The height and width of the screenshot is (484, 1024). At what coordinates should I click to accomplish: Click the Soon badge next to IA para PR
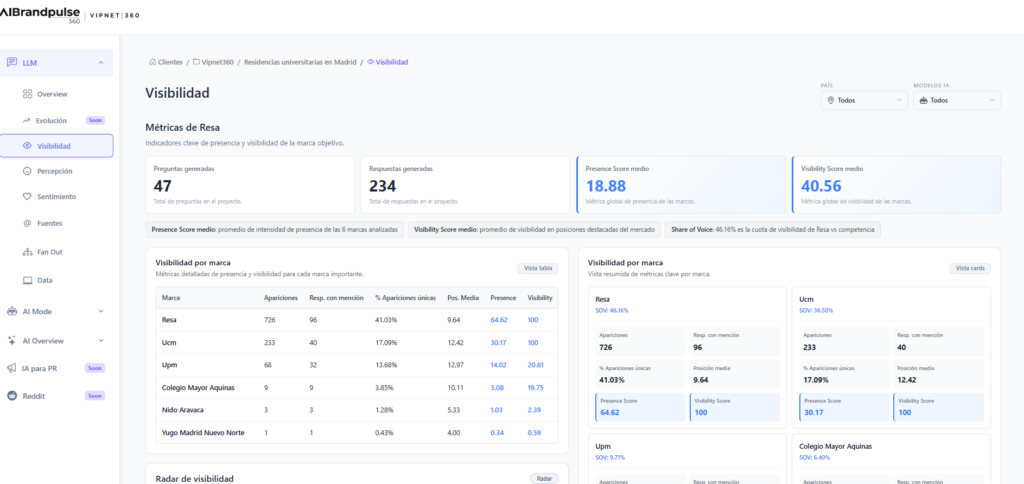(x=95, y=368)
